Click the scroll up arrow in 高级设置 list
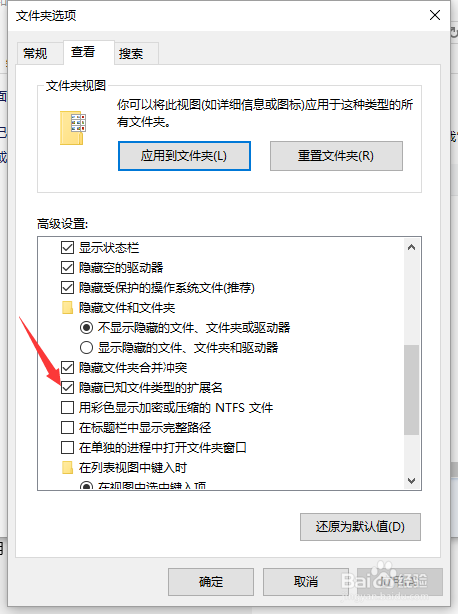The height and width of the screenshot is (614, 458). [x=411, y=247]
